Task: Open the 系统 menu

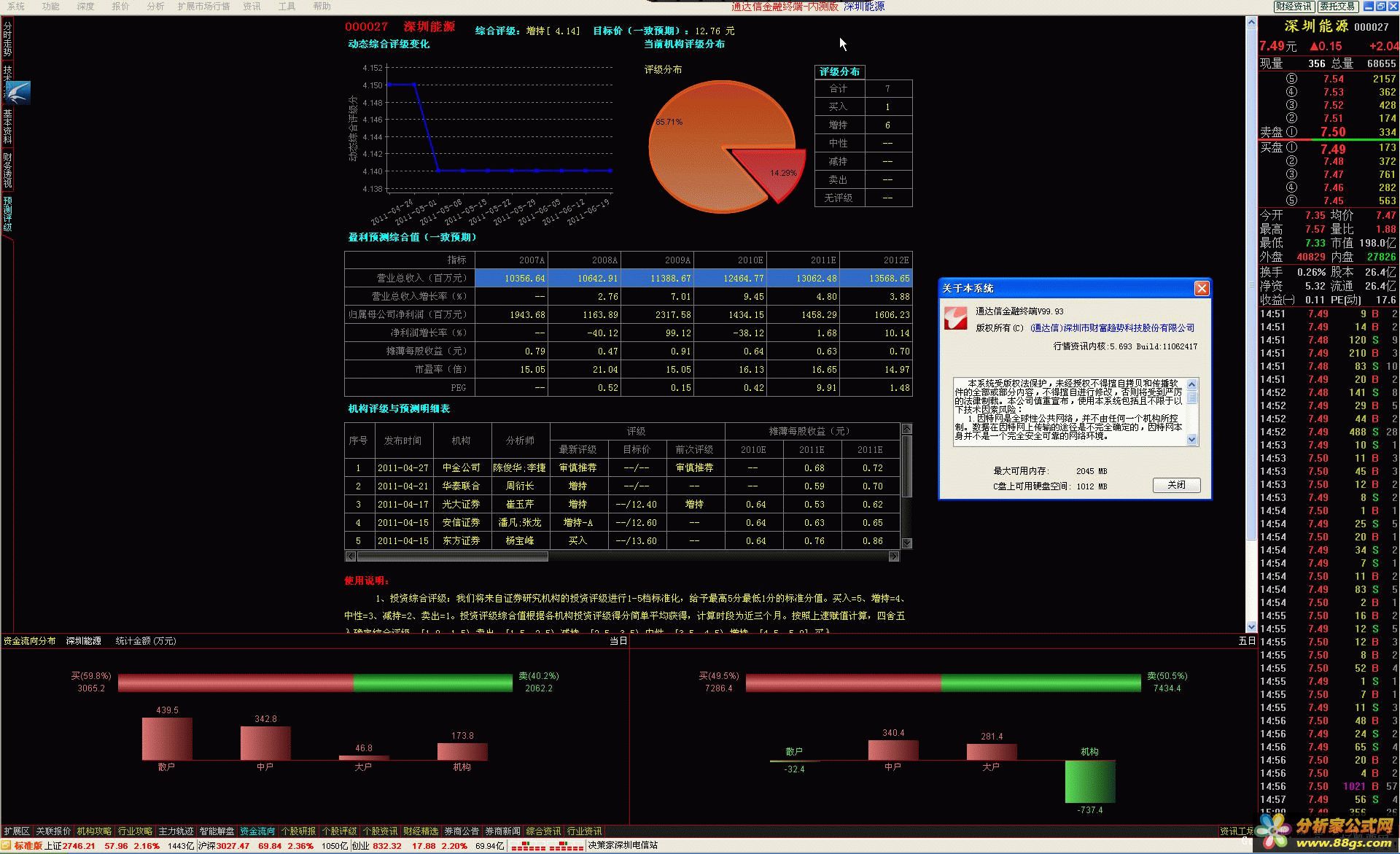Action: (15, 6)
